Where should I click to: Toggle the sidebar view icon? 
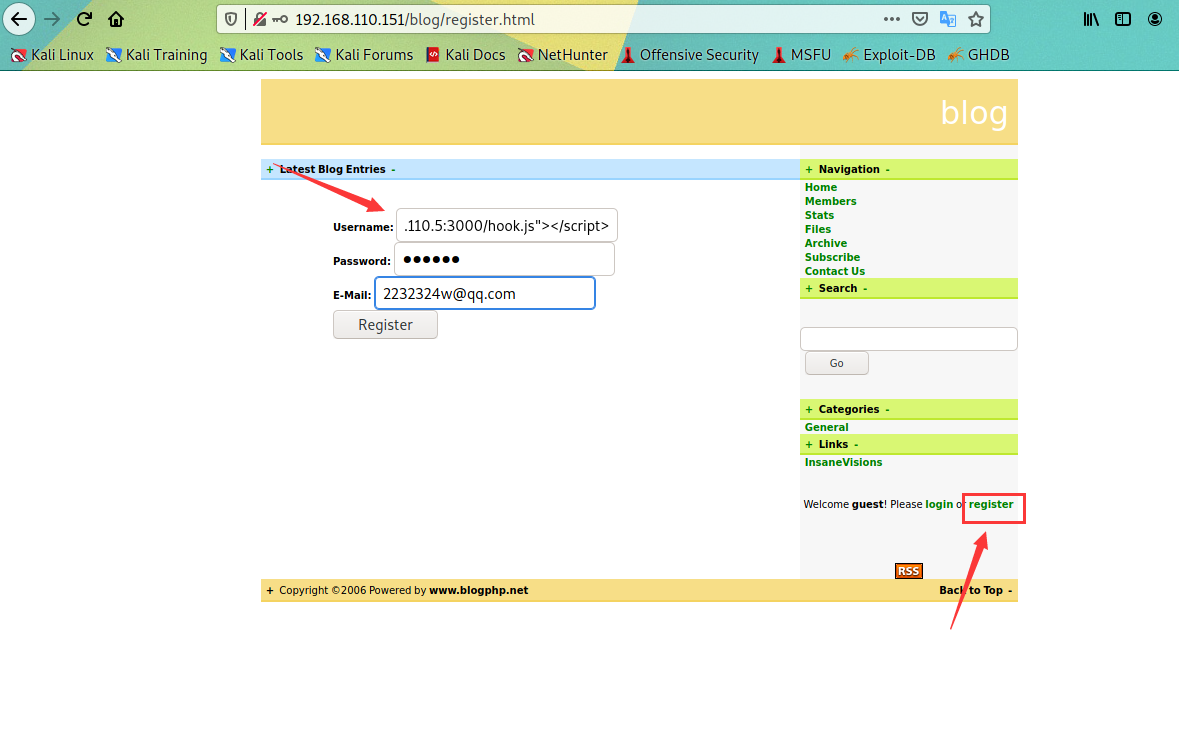pyautogui.click(x=1123, y=20)
